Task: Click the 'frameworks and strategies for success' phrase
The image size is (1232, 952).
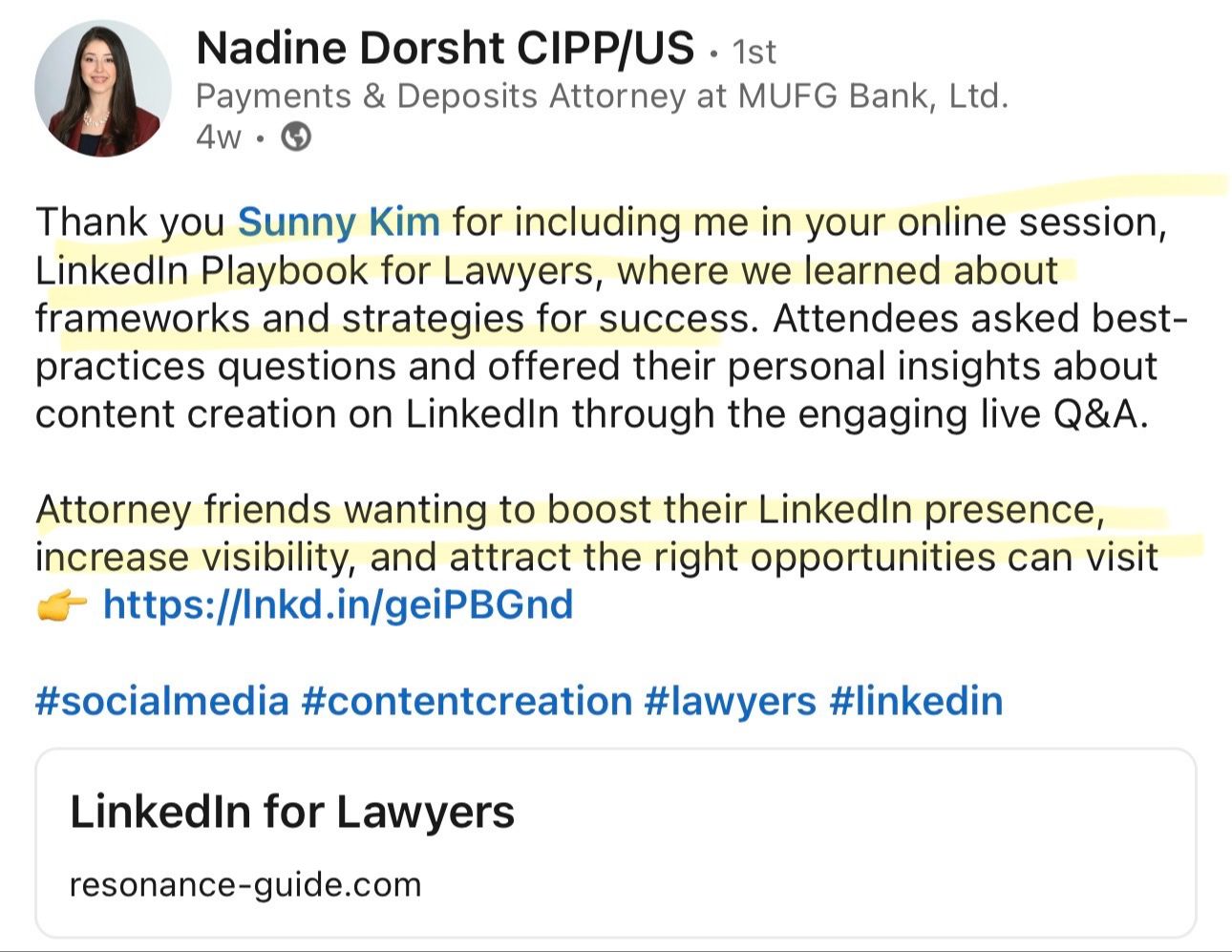Action: [392, 318]
